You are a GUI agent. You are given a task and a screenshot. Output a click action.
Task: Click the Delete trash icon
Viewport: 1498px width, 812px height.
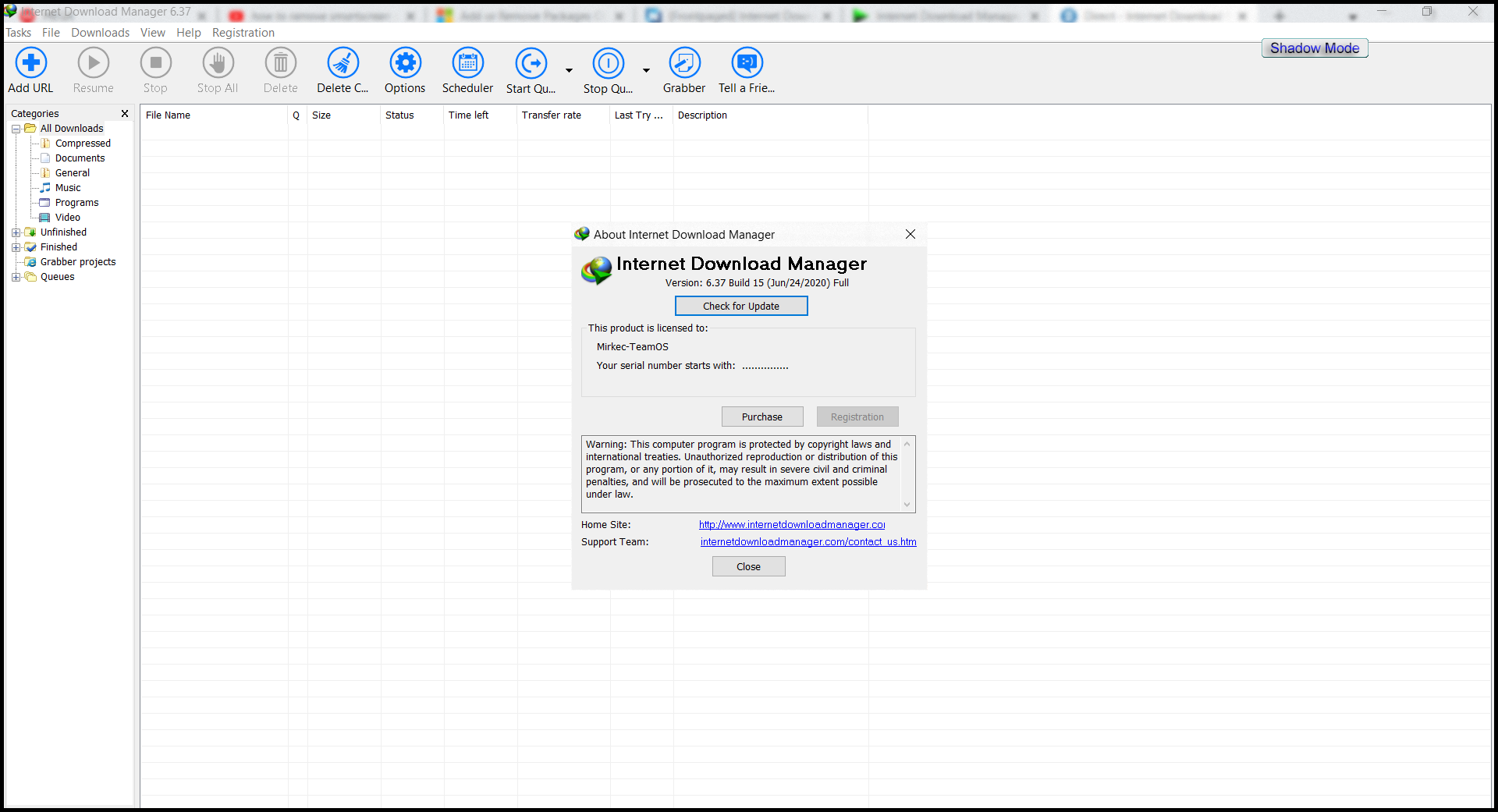coord(280,63)
